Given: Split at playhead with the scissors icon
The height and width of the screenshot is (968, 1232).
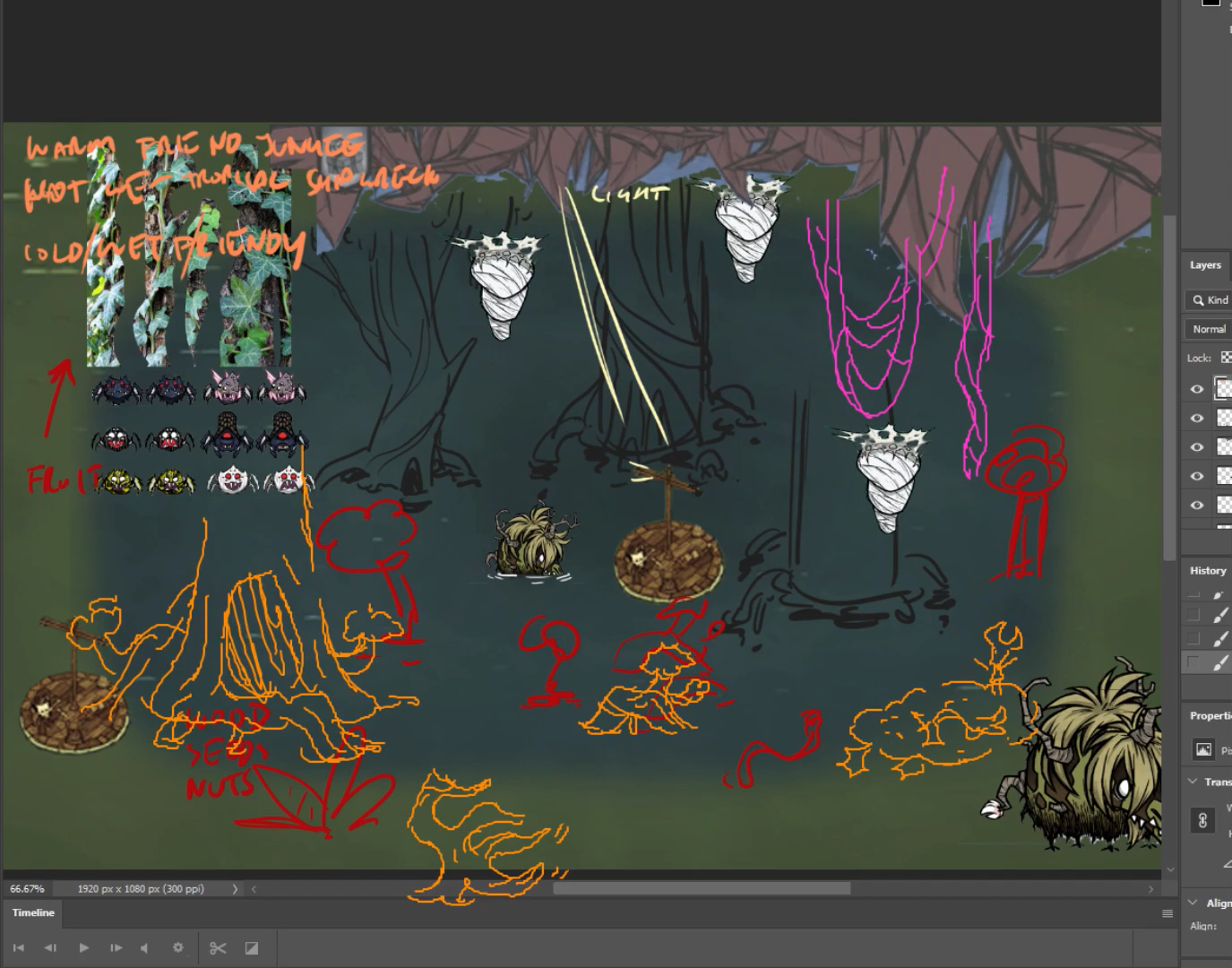Looking at the screenshot, I should tap(218, 947).
